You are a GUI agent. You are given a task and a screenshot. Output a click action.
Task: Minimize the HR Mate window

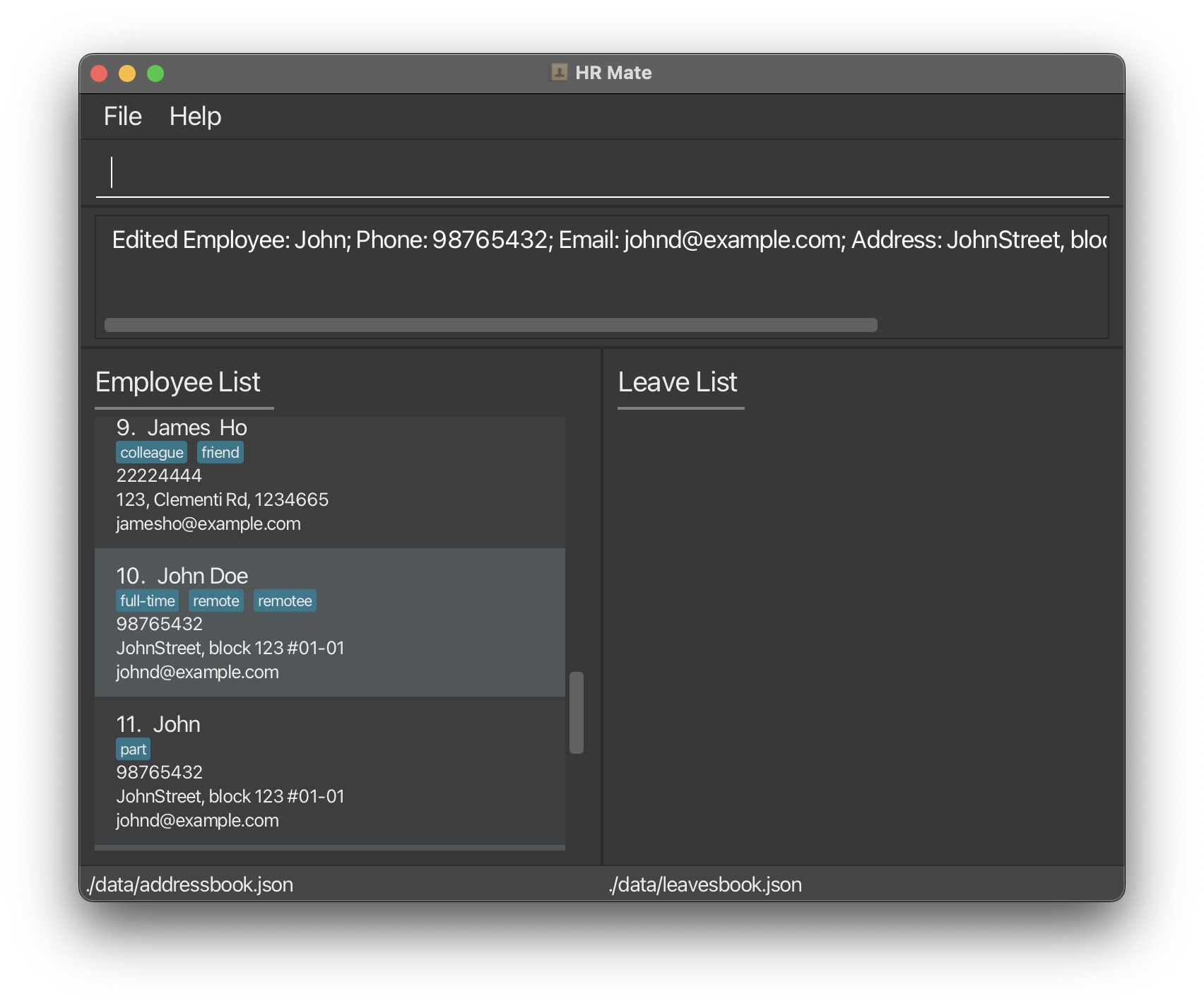point(127,73)
